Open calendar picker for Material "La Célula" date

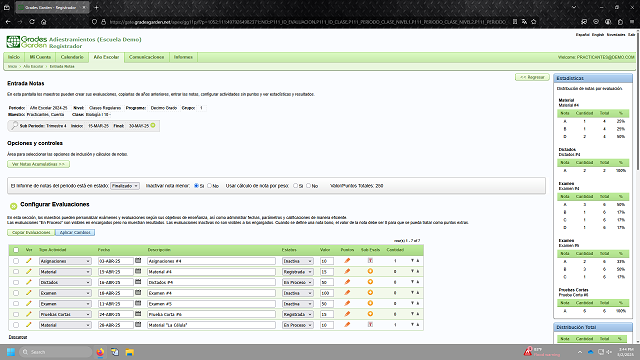coord(138,324)
